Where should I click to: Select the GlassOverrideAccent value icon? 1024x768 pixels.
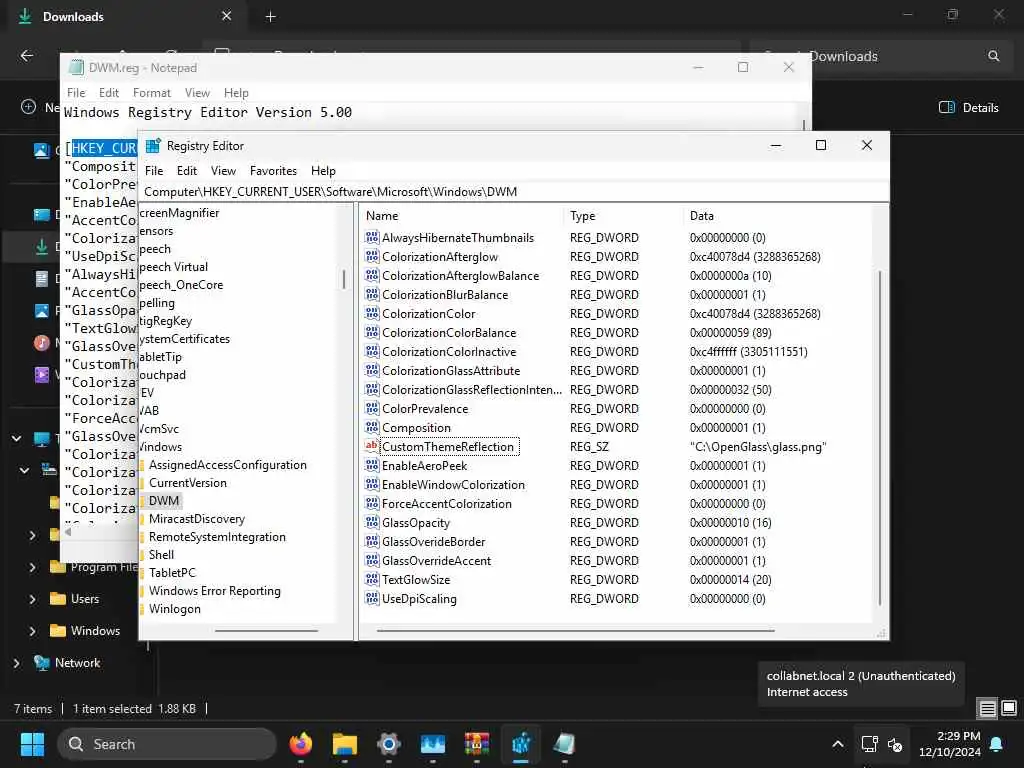(x=372, y=560)
